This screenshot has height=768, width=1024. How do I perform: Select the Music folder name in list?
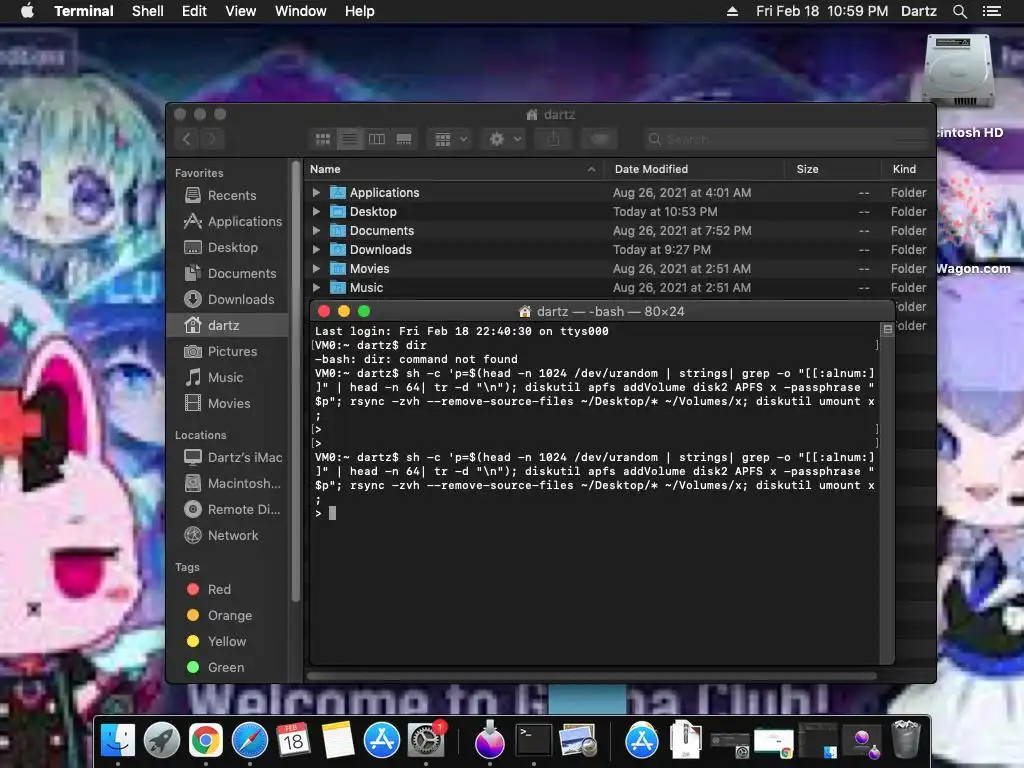(366, 287)
